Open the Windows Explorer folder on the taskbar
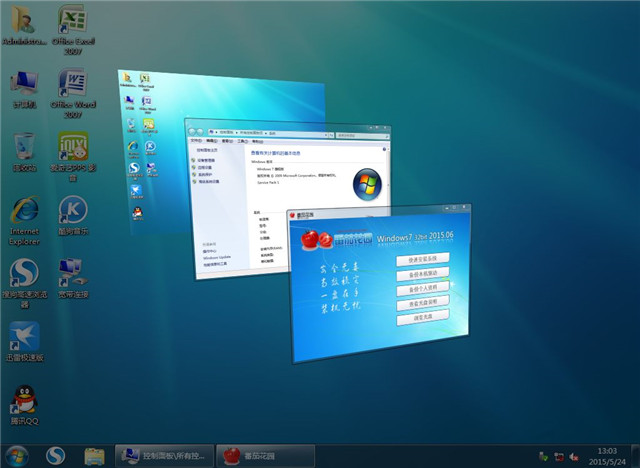The height and width of the screenshot is (468, 640). (96, 454)
